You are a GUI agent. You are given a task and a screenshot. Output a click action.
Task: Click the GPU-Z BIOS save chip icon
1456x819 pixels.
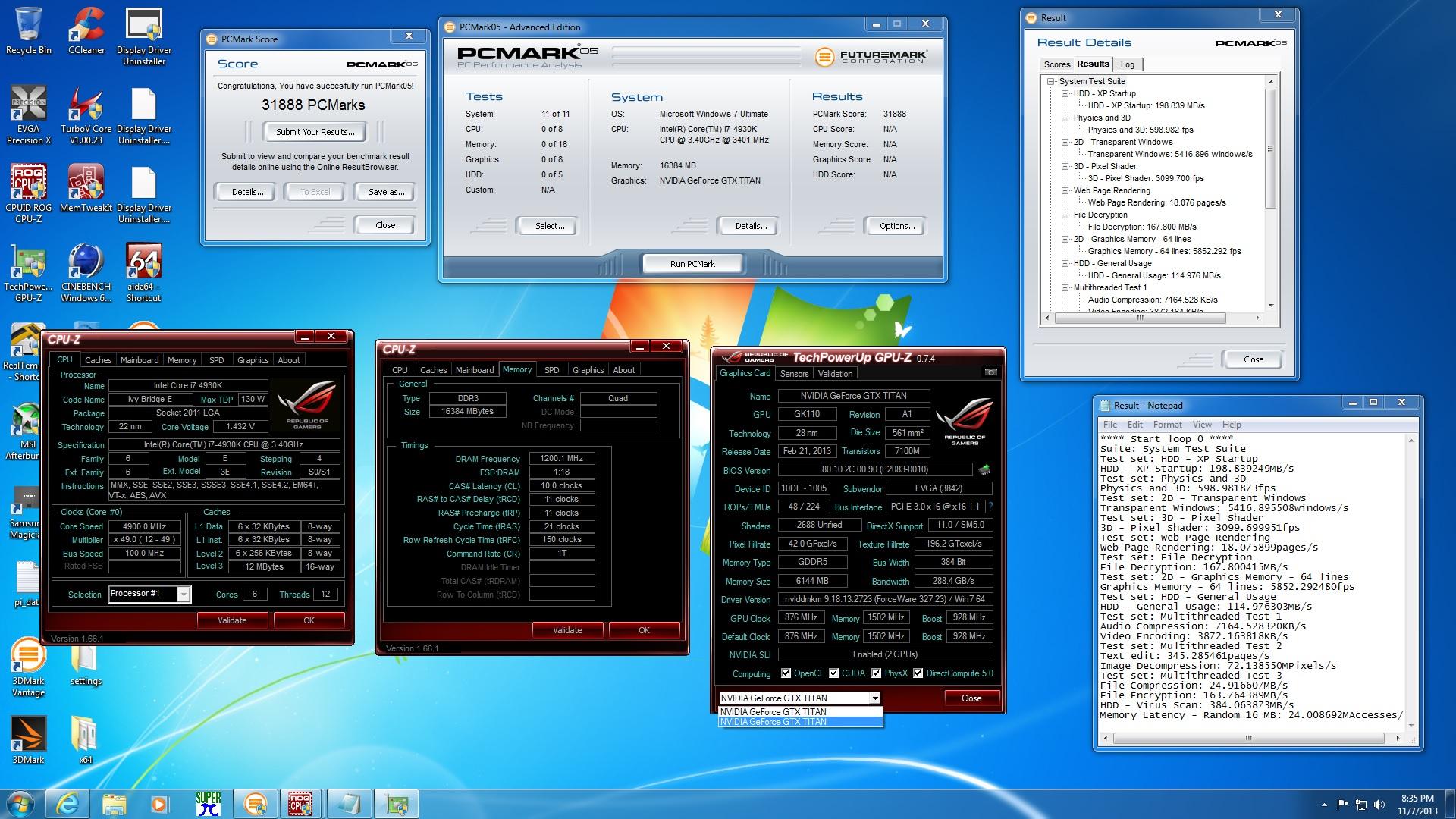click(x=984, y=470)
